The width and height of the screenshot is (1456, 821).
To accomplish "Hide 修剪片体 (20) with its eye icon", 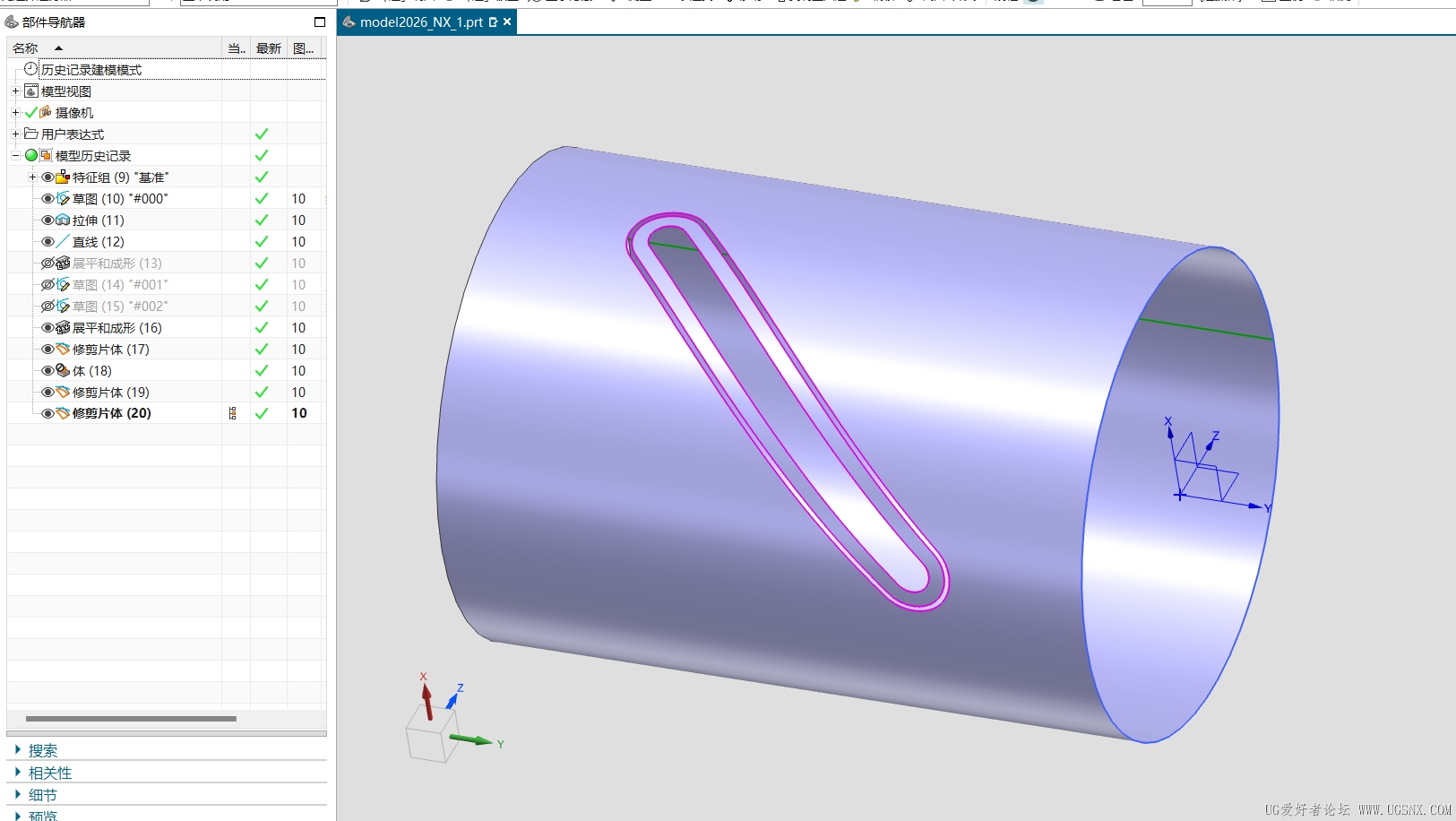I will [x=47, y=413].
